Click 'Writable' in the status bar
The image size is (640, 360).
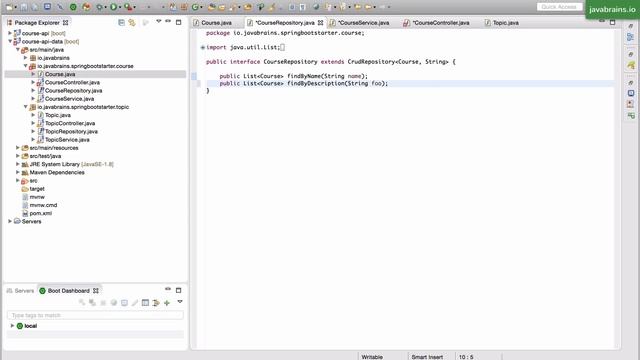coord(372,357)
